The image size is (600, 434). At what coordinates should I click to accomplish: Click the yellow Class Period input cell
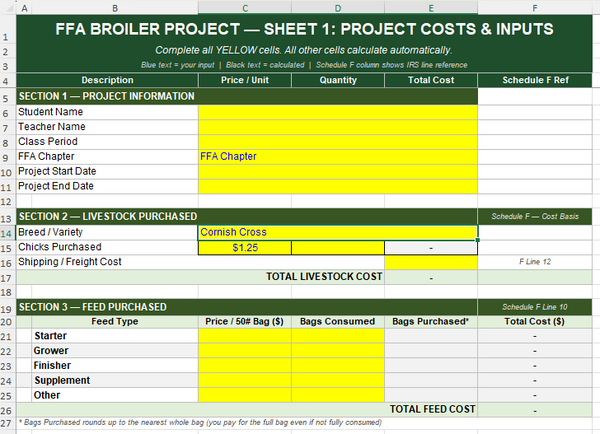coord(338,142)
